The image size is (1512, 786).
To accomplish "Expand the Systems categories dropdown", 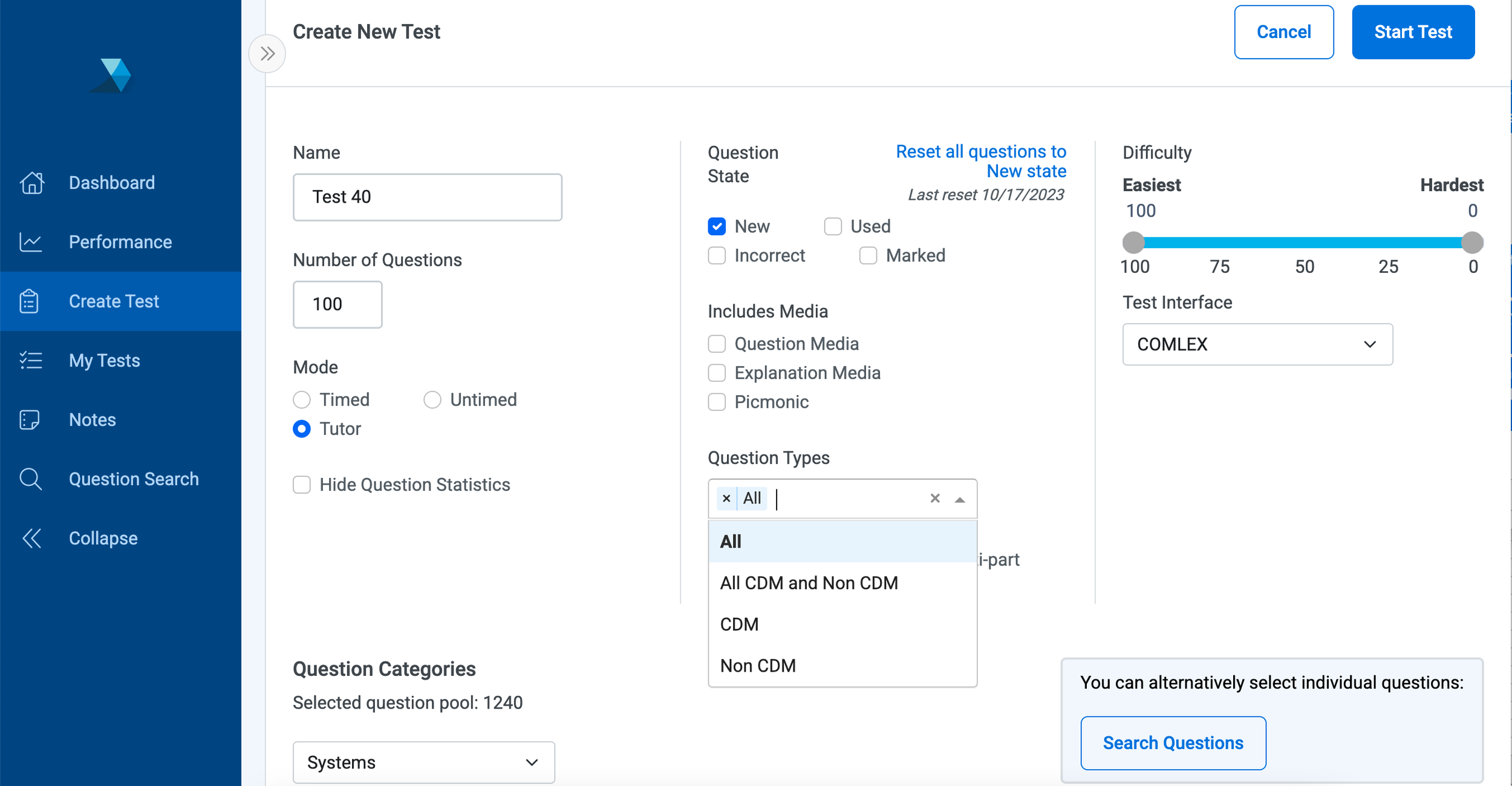I will (423, 762).
